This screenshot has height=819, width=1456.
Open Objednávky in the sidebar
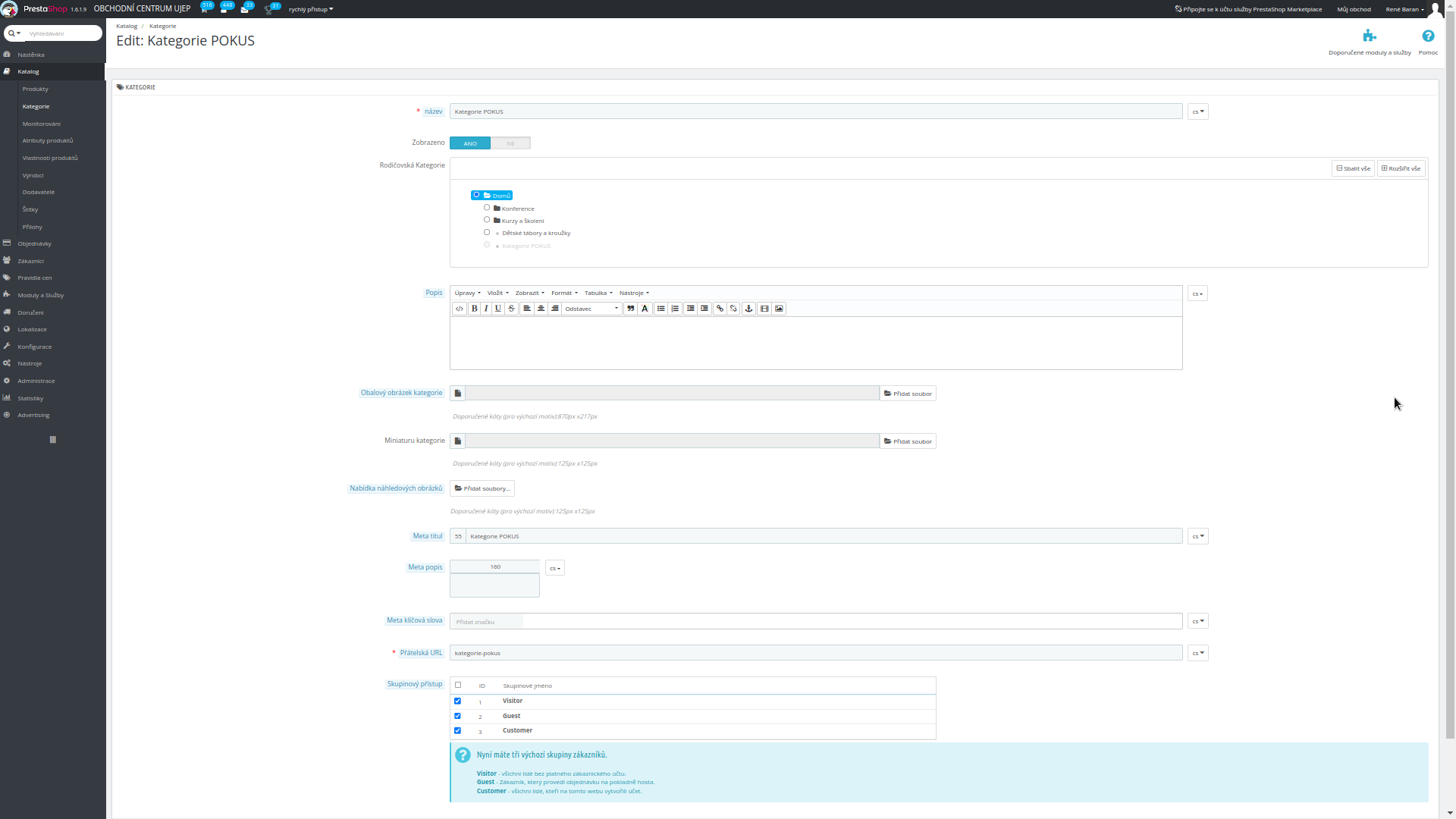pos(34,243)
